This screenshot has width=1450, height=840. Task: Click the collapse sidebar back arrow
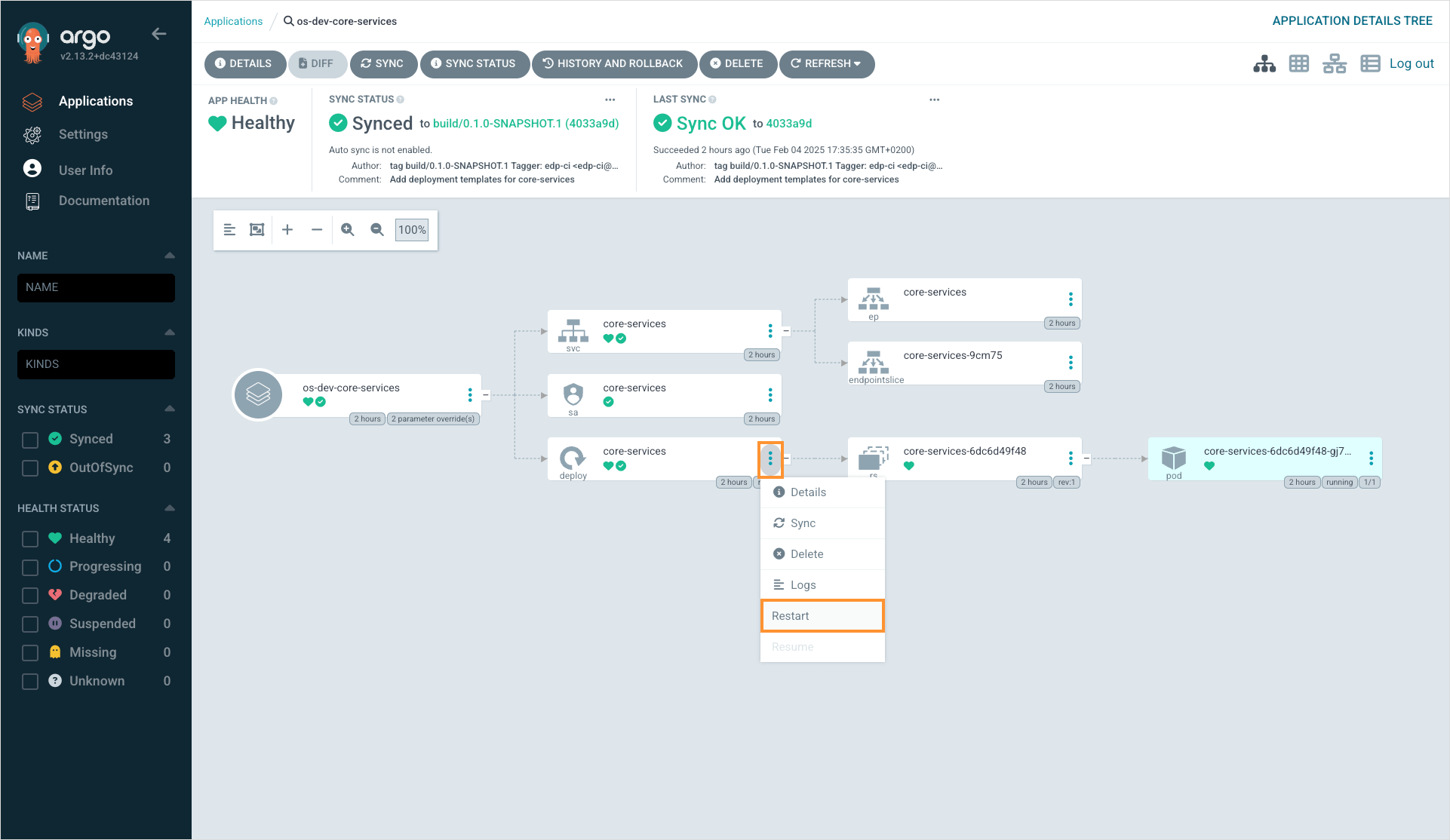pos(158,34)
